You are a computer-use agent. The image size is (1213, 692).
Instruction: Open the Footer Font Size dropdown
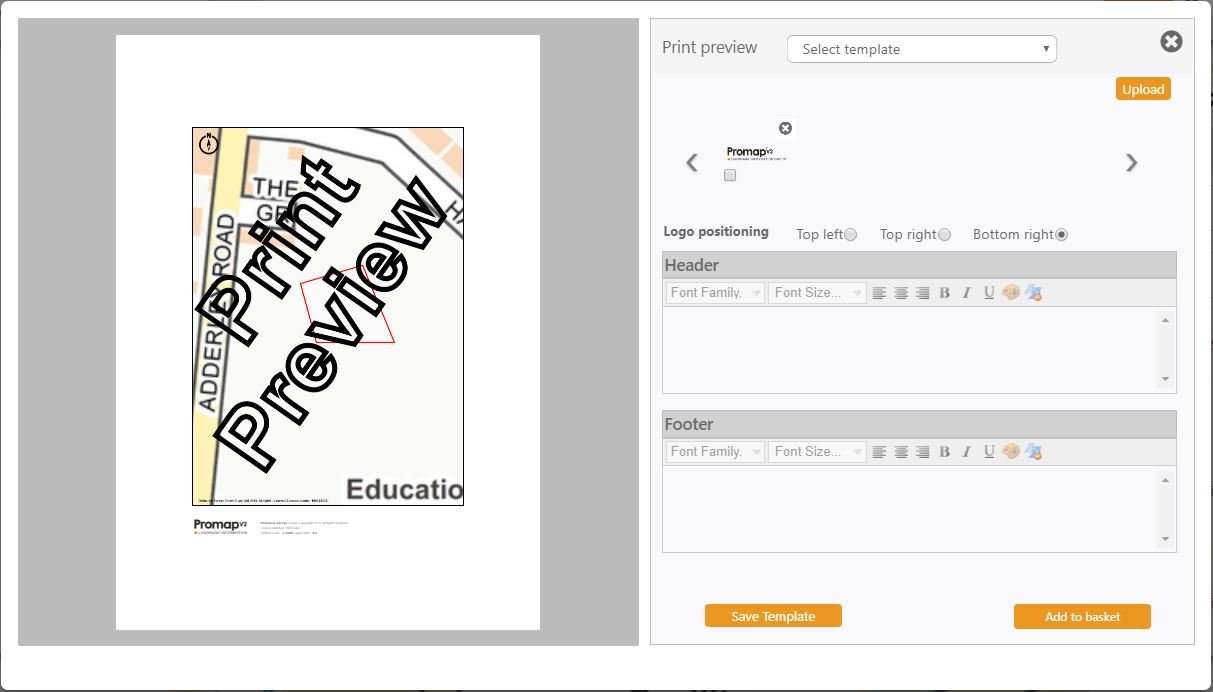818,452
